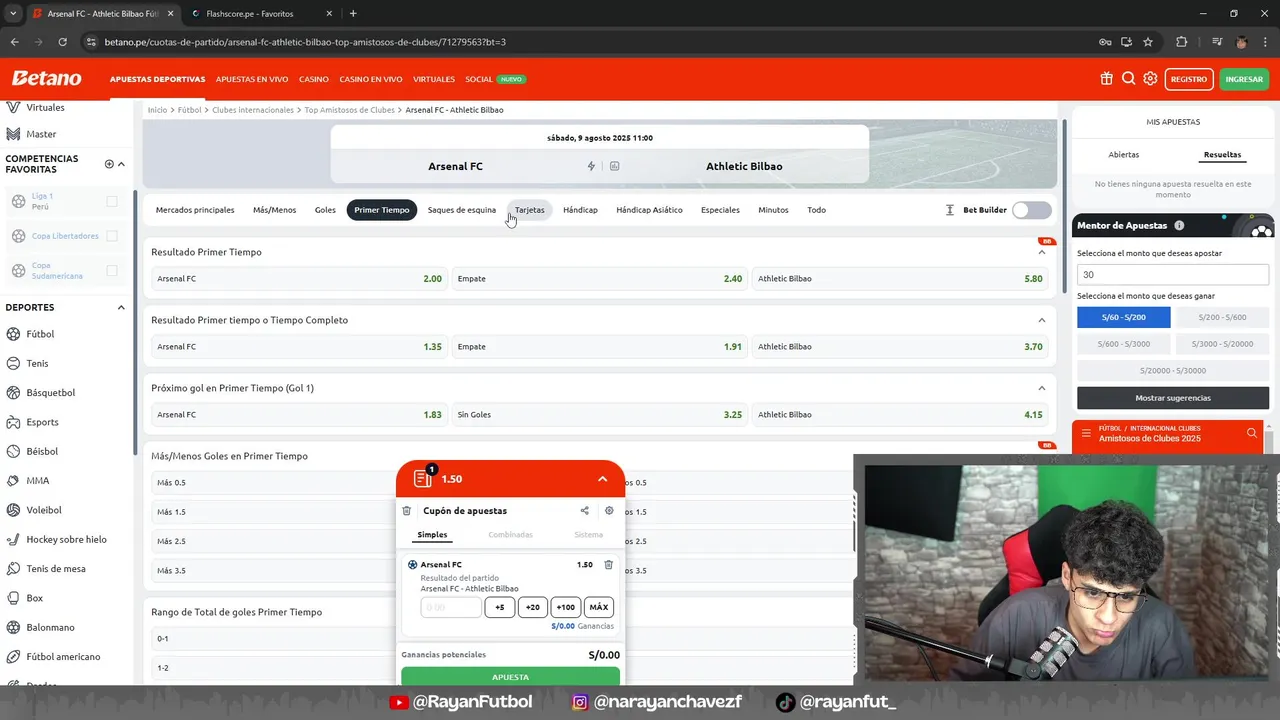Click the green APUESTA button
This screenshot has width=1280, height=720.
point(510,677)
